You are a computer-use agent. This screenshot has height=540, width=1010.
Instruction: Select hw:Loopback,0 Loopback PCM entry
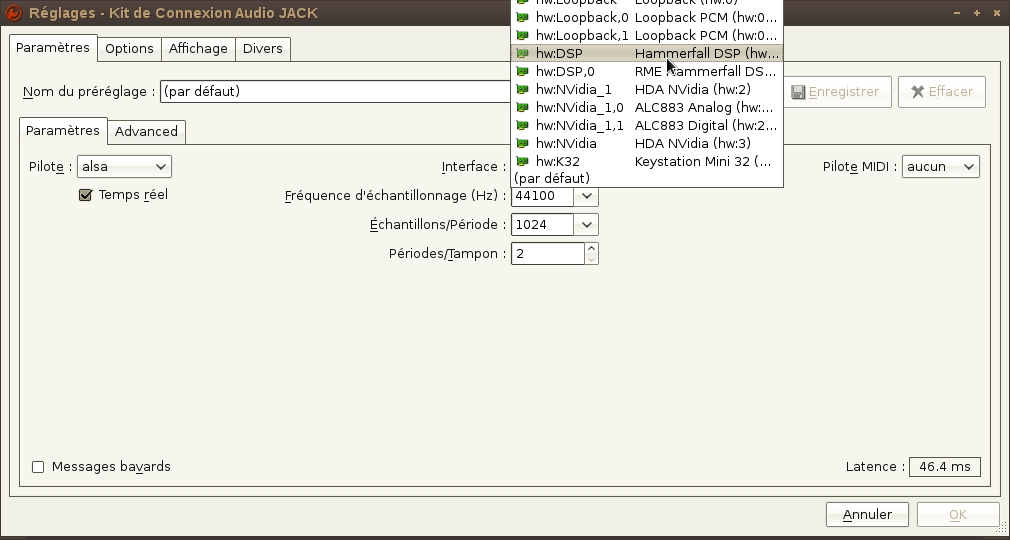pos(647,17)
